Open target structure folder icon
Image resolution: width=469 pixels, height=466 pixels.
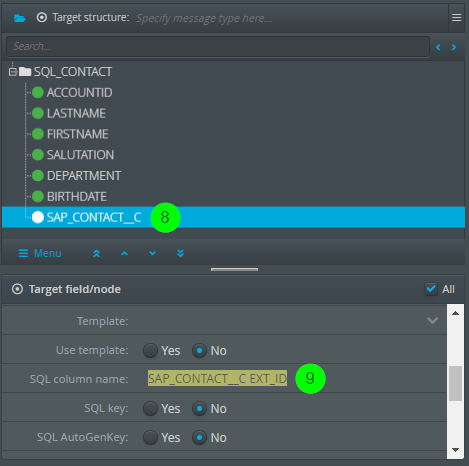20,18
